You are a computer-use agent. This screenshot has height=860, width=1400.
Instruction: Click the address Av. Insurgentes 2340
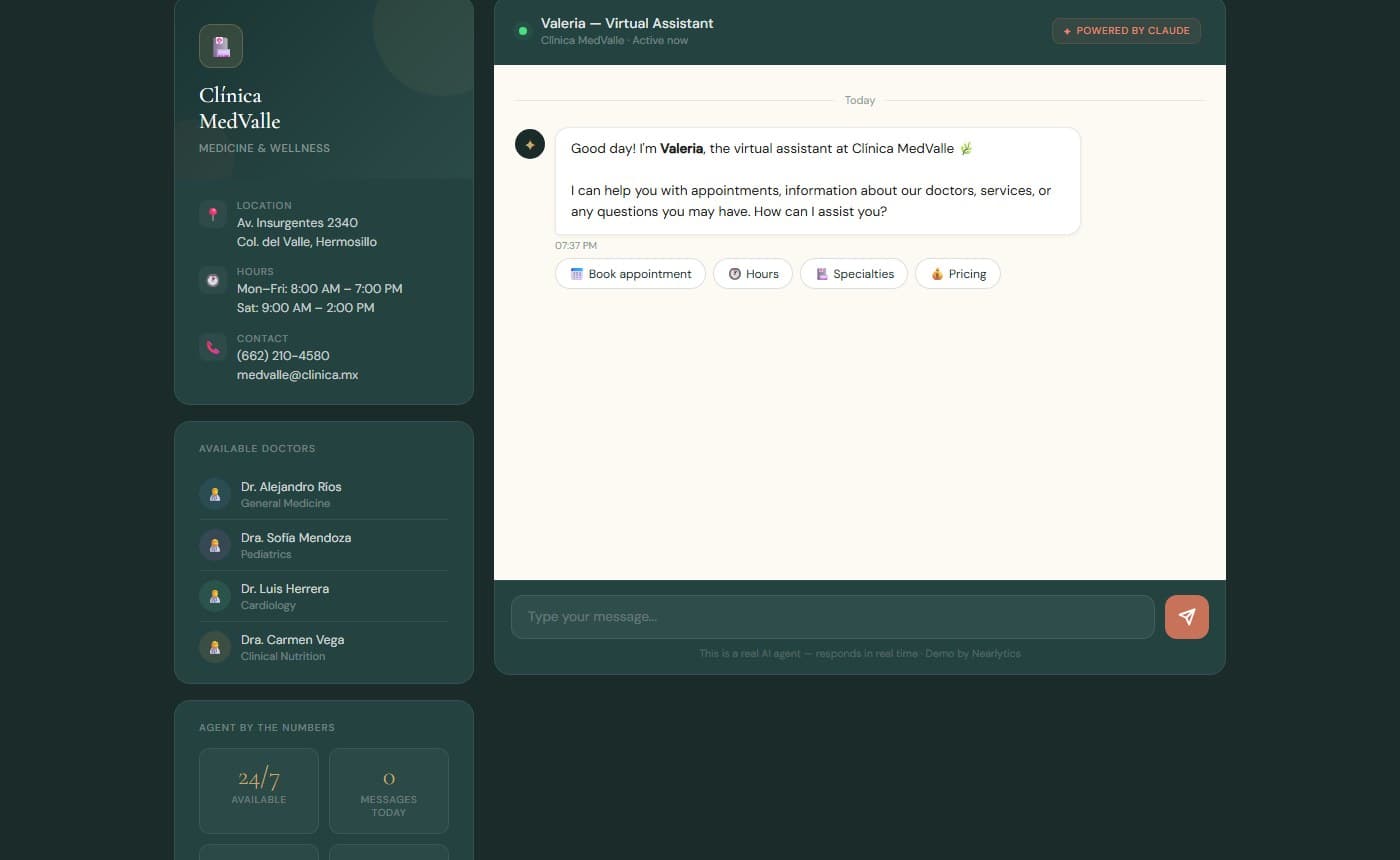[297, 223]
